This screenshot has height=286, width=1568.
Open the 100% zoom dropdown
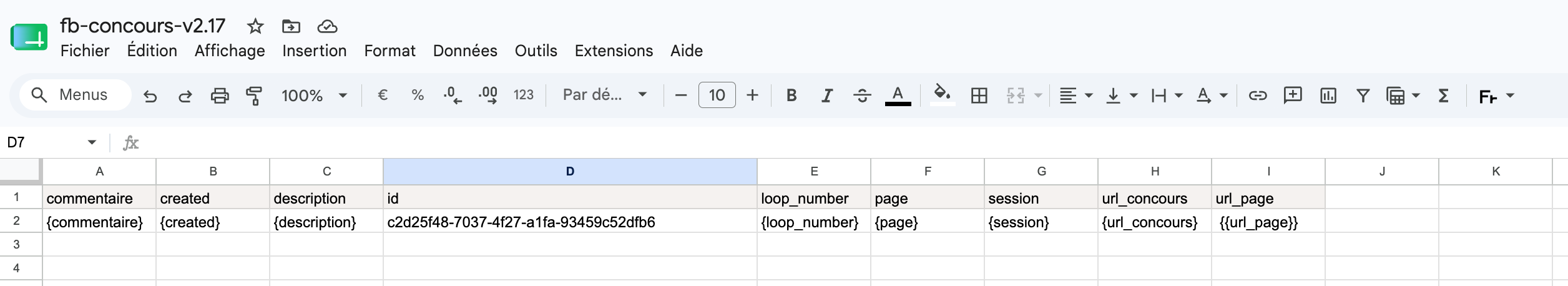coord(314,96)
